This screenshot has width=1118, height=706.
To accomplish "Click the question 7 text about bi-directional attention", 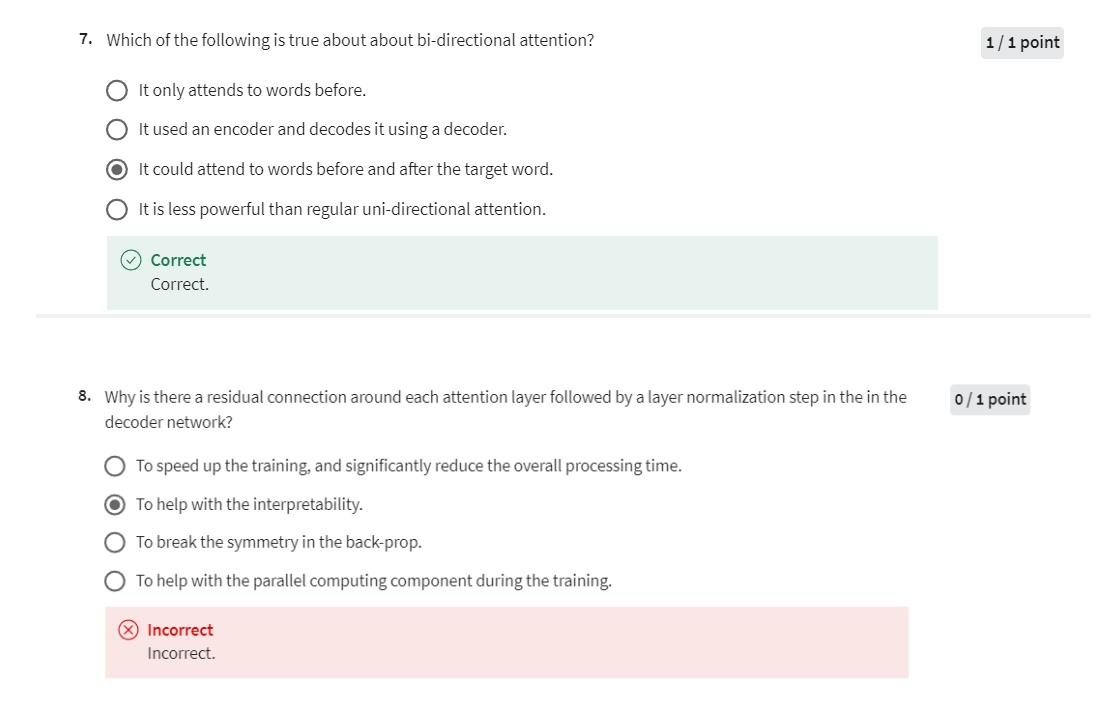I will pyautogui.click(x=350, y=41).
